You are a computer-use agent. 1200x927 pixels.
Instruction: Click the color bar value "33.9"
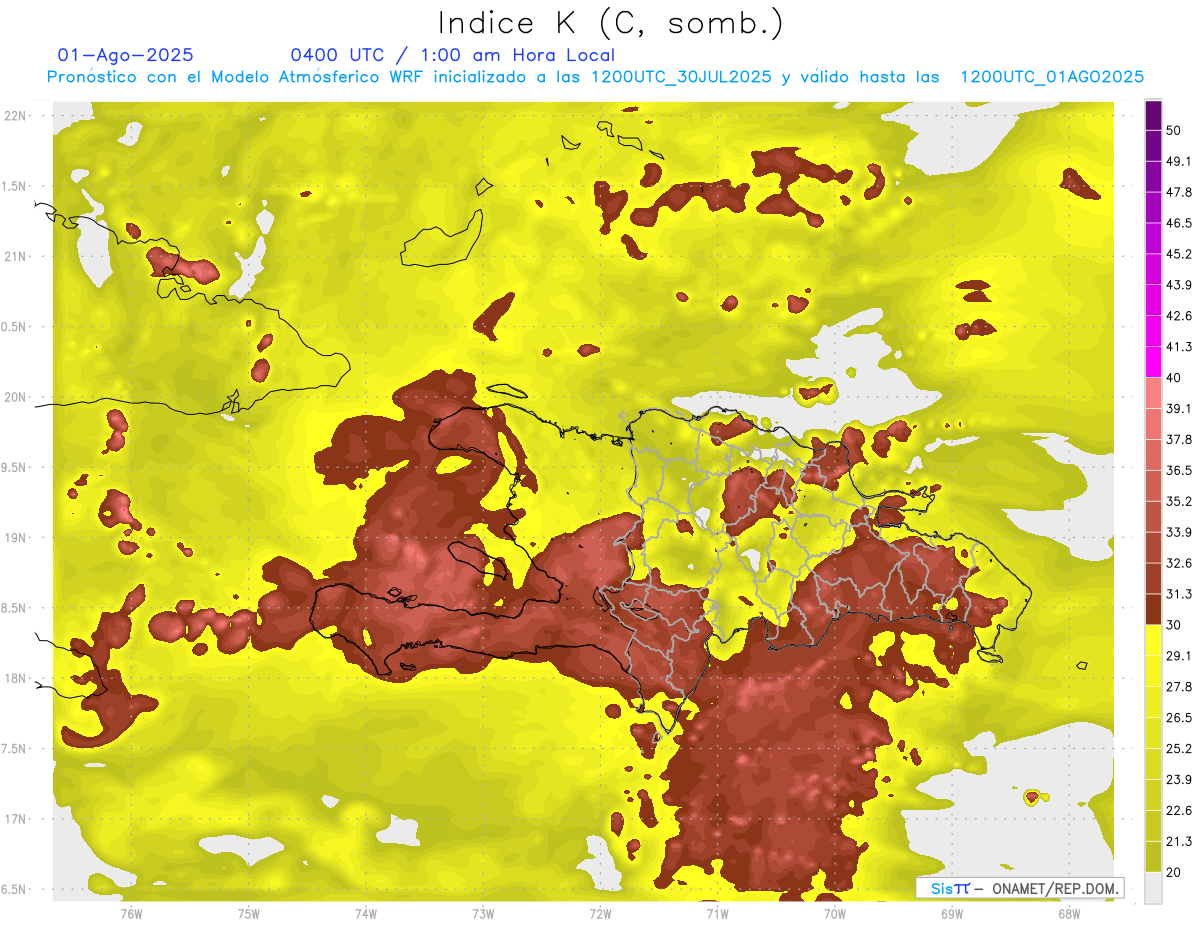pyautogui.click(x=1178, y=532)
